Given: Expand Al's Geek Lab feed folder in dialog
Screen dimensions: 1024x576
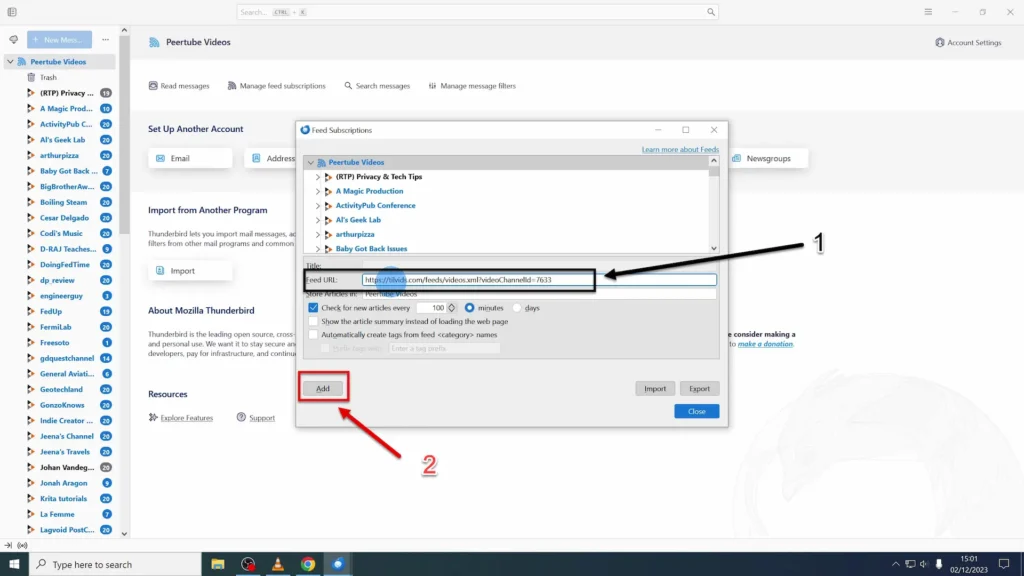Looking at the screenshot, I should [318, 220].
